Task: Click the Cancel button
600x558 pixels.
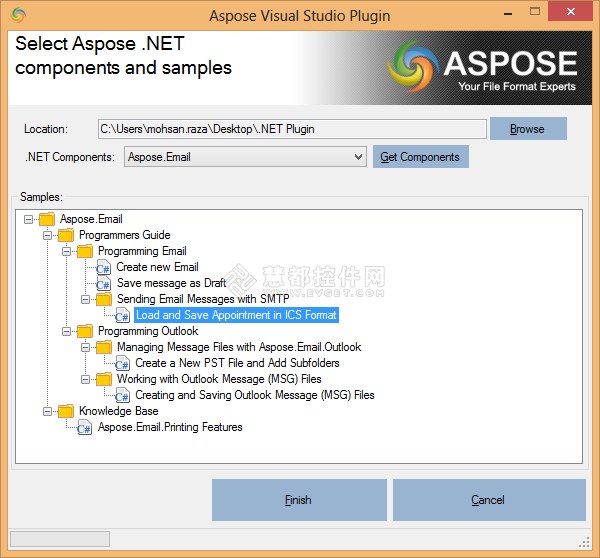Action: 489,500
